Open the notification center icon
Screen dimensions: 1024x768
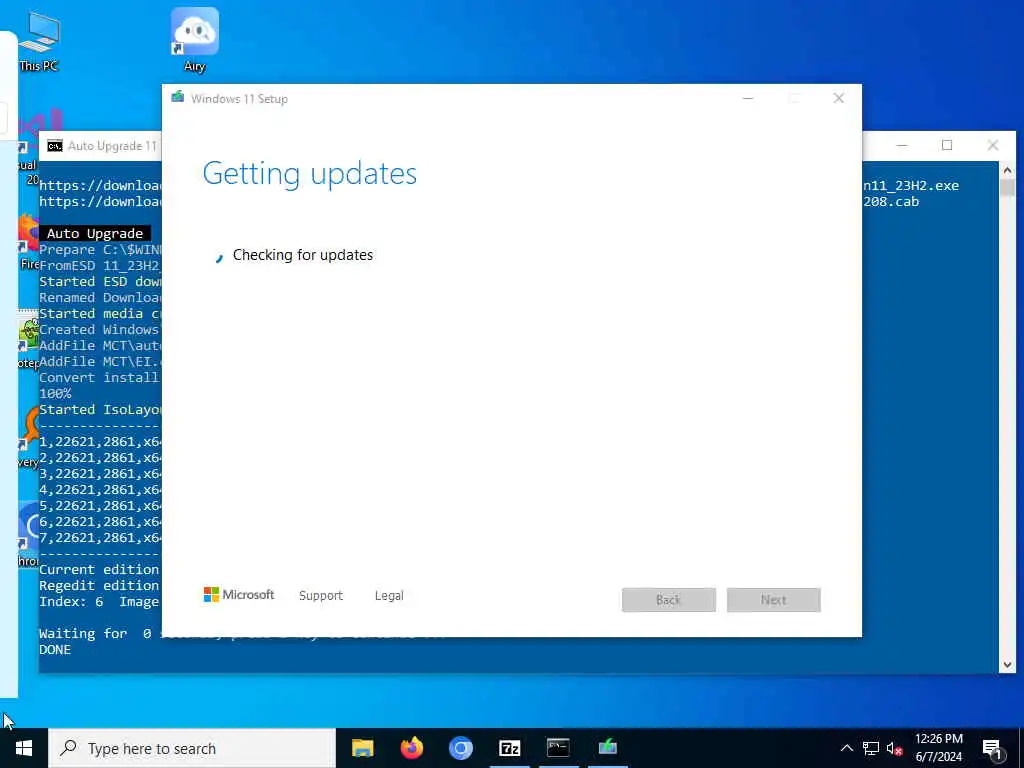click(x=991, y=748)
